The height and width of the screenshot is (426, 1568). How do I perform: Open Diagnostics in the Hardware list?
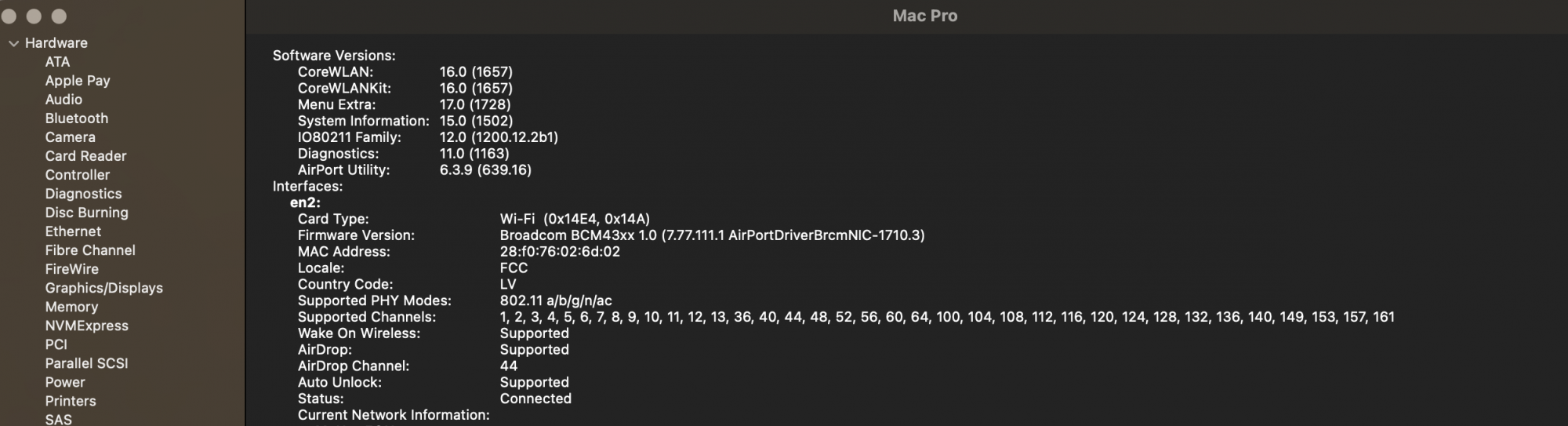coord(83,194)
